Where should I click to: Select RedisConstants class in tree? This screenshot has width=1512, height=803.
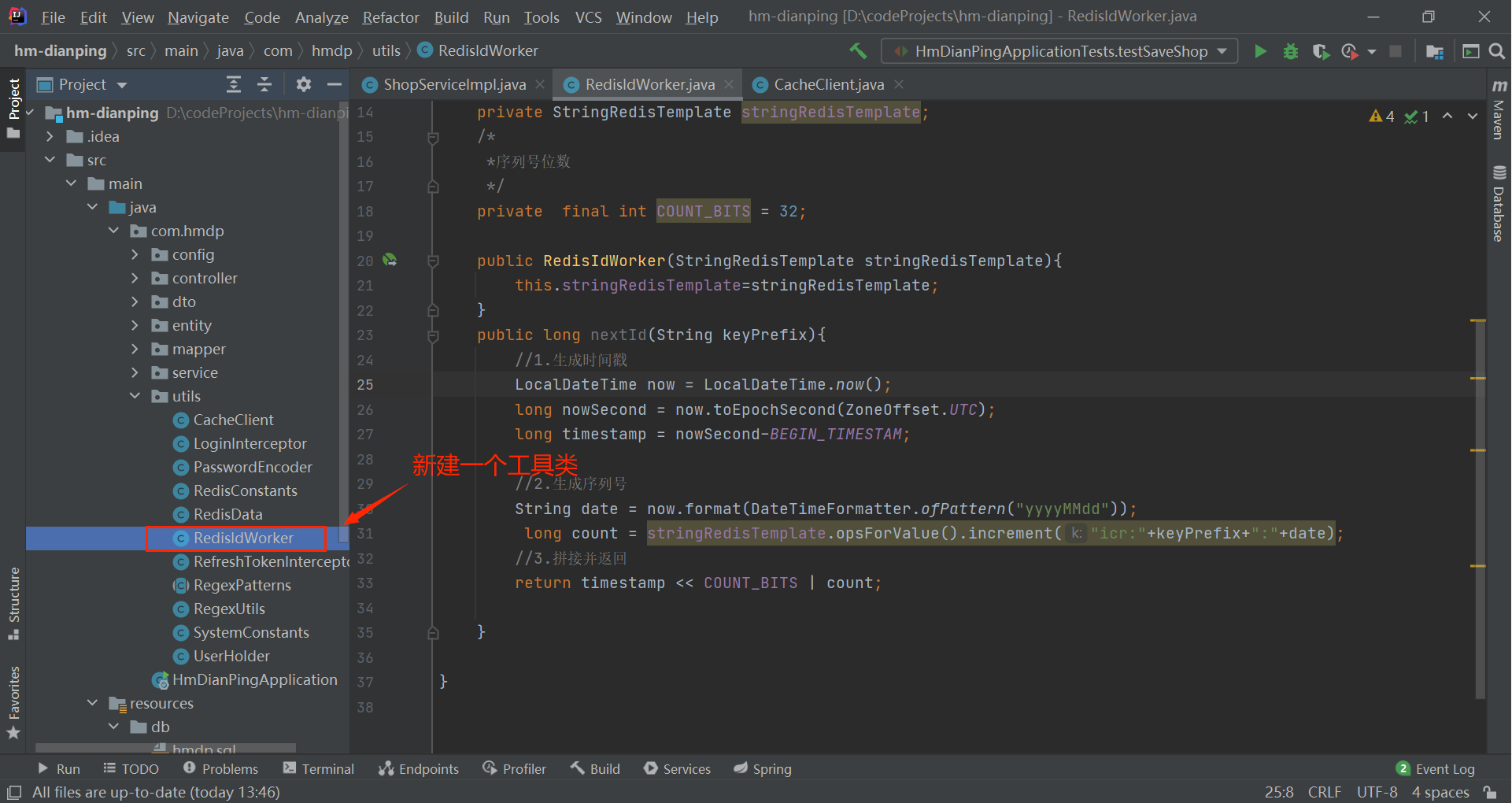245,490
